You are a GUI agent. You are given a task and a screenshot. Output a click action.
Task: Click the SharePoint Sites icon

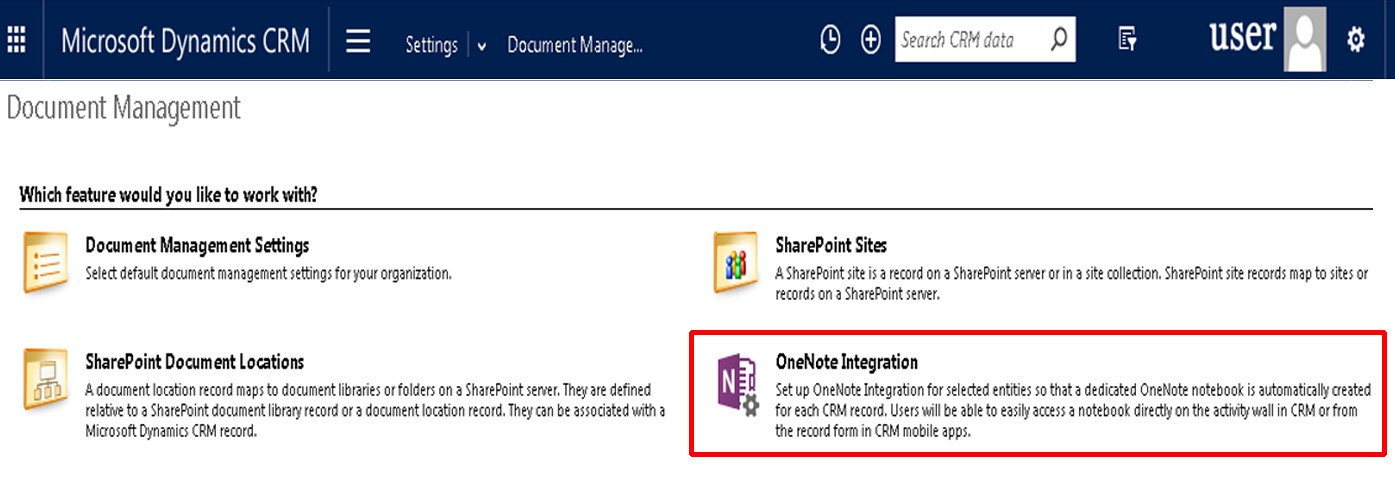coord(736,264)
